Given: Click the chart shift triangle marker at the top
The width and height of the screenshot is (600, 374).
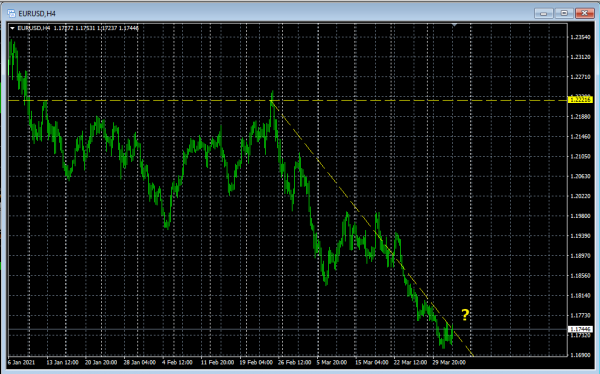Looking at the screenshot, I should point(454,25).
